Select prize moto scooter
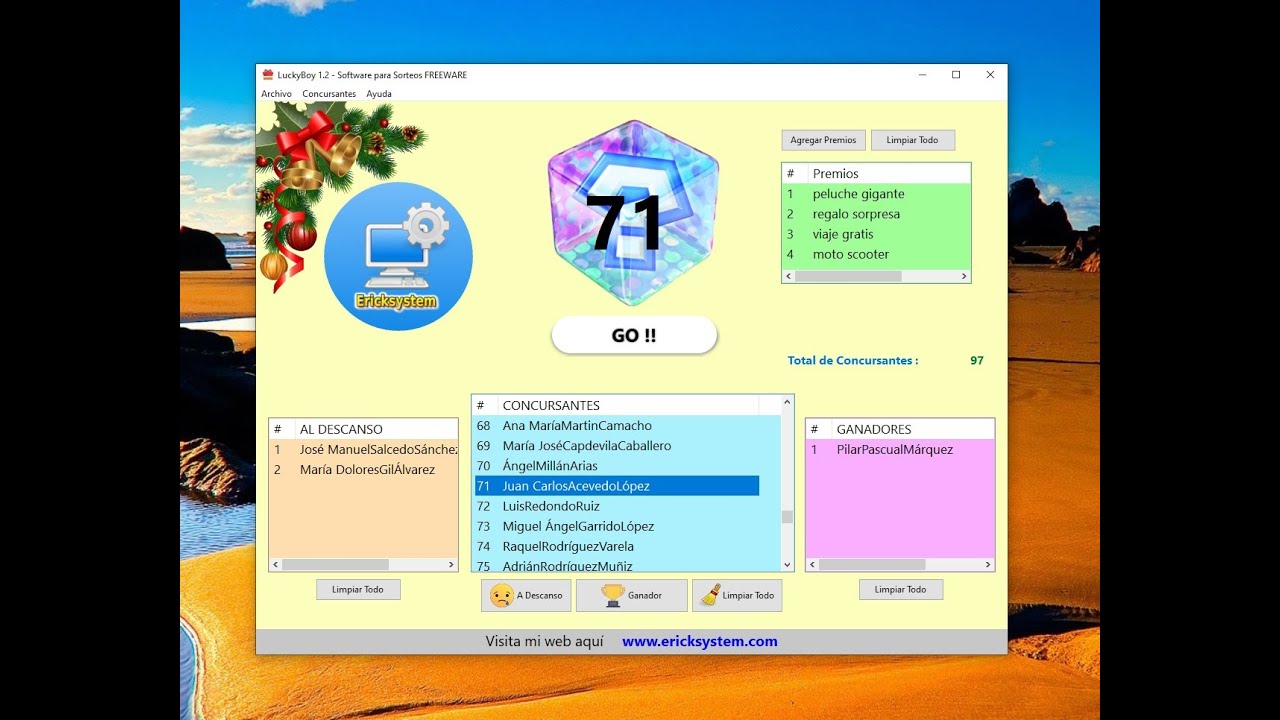 click(x=876, y=254)
